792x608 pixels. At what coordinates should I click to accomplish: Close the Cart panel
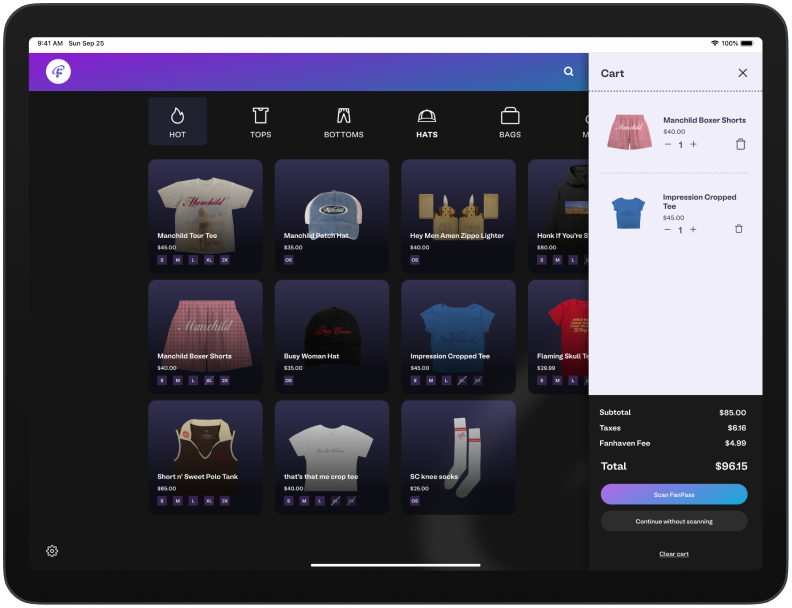pyautogui.click(x=742, y=73)
